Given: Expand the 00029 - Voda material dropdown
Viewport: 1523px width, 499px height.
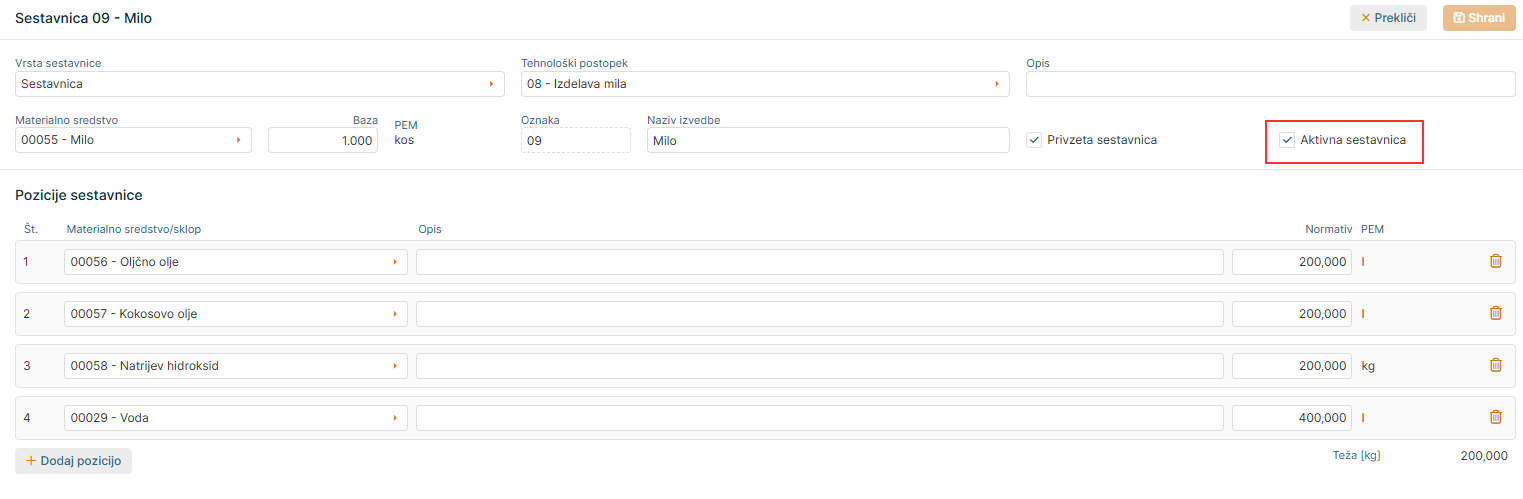Looking at the screenshot, I should (235, 418).
